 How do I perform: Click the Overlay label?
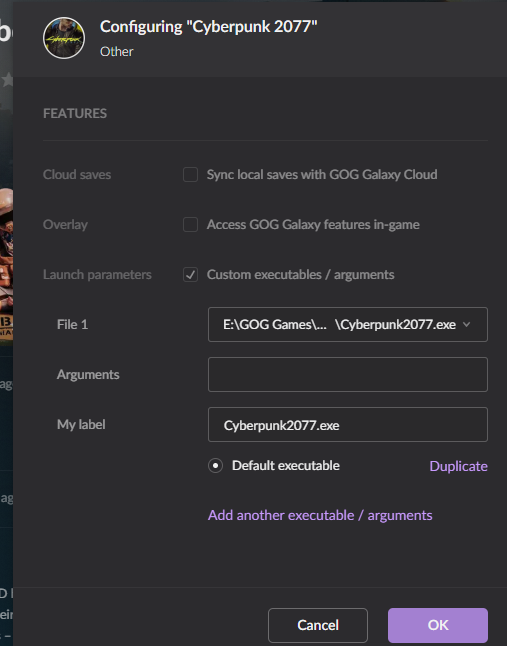click(x=65, y=225)
